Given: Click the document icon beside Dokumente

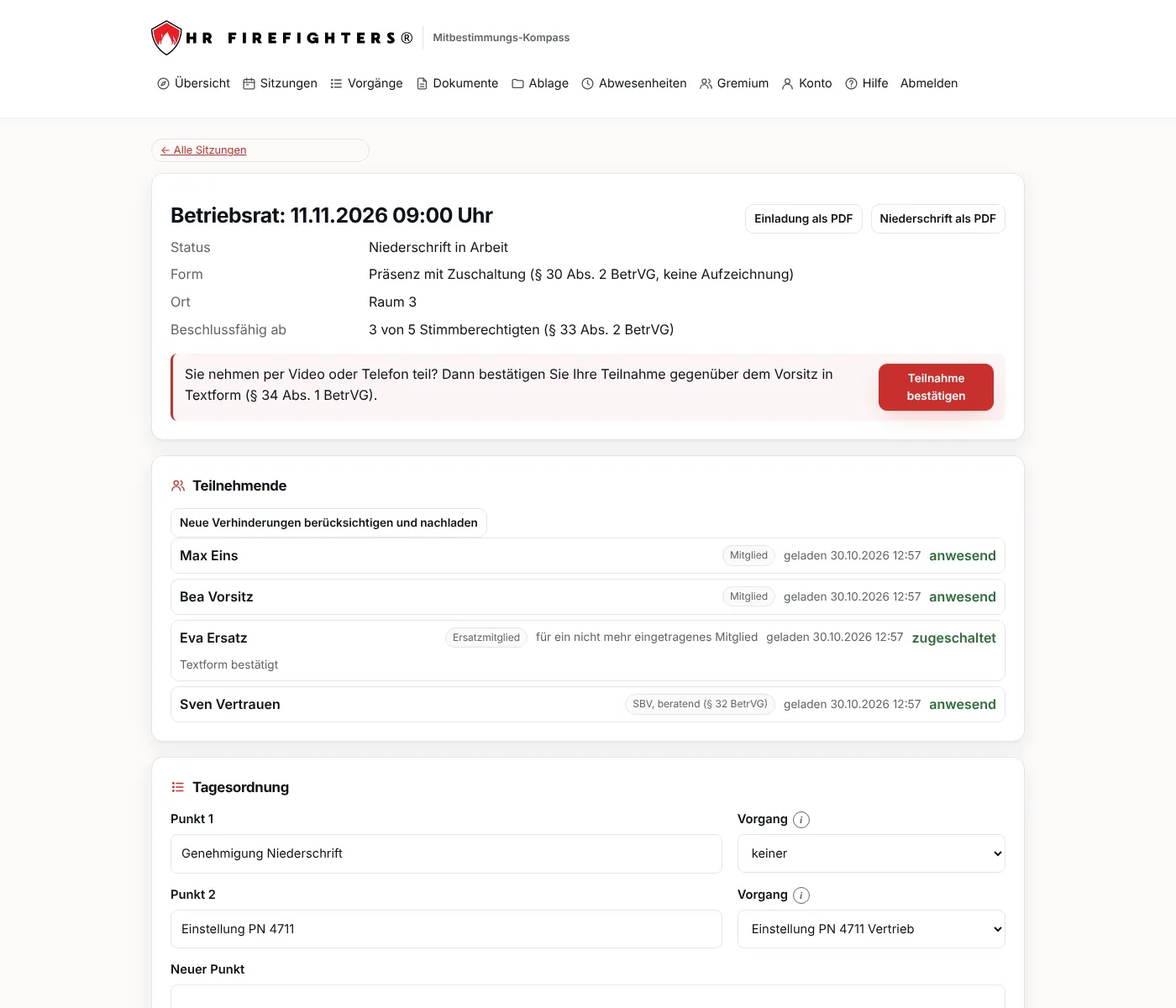Looking at the screenshot, I should [422, 84].
